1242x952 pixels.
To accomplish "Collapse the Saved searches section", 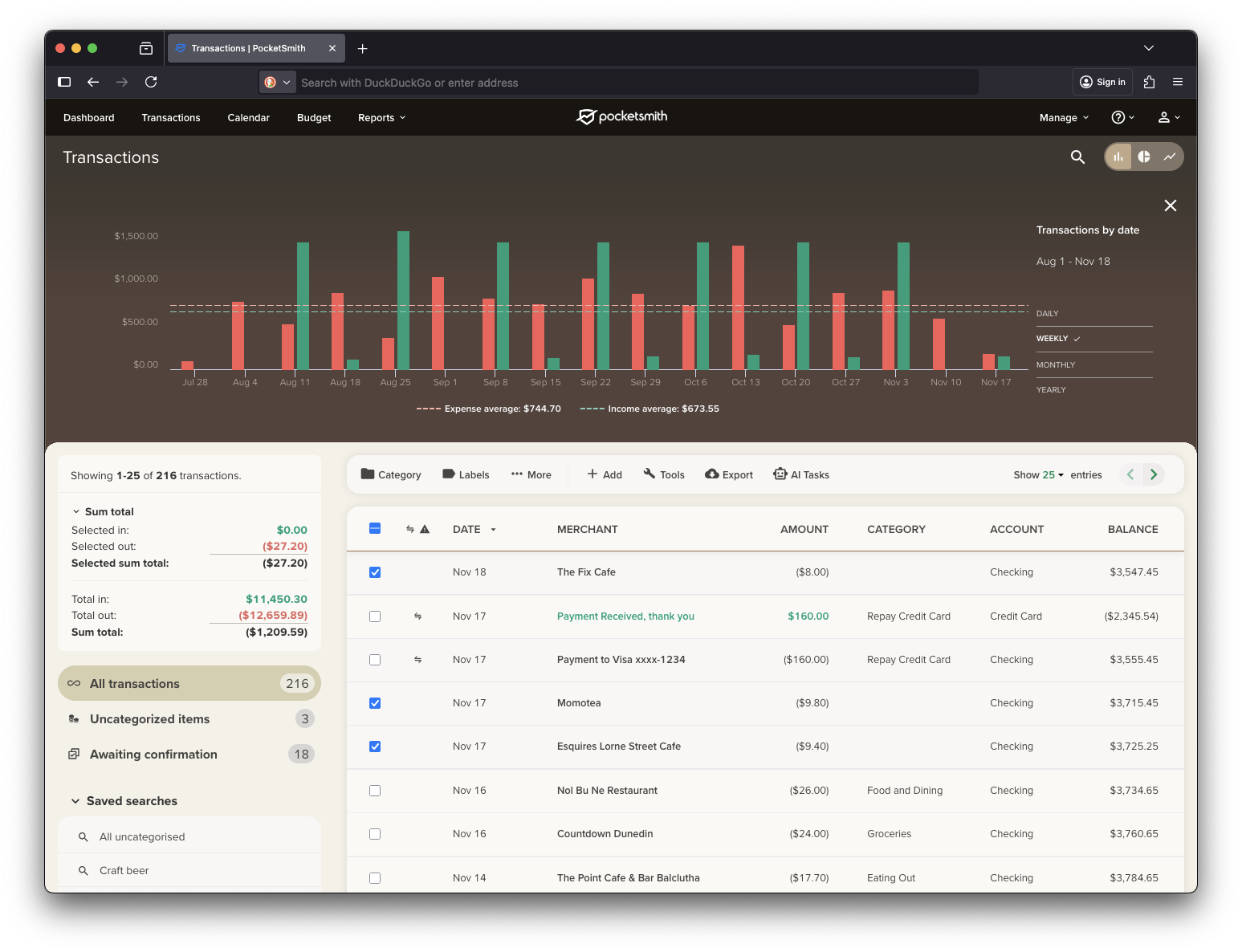I will (75, 801).
